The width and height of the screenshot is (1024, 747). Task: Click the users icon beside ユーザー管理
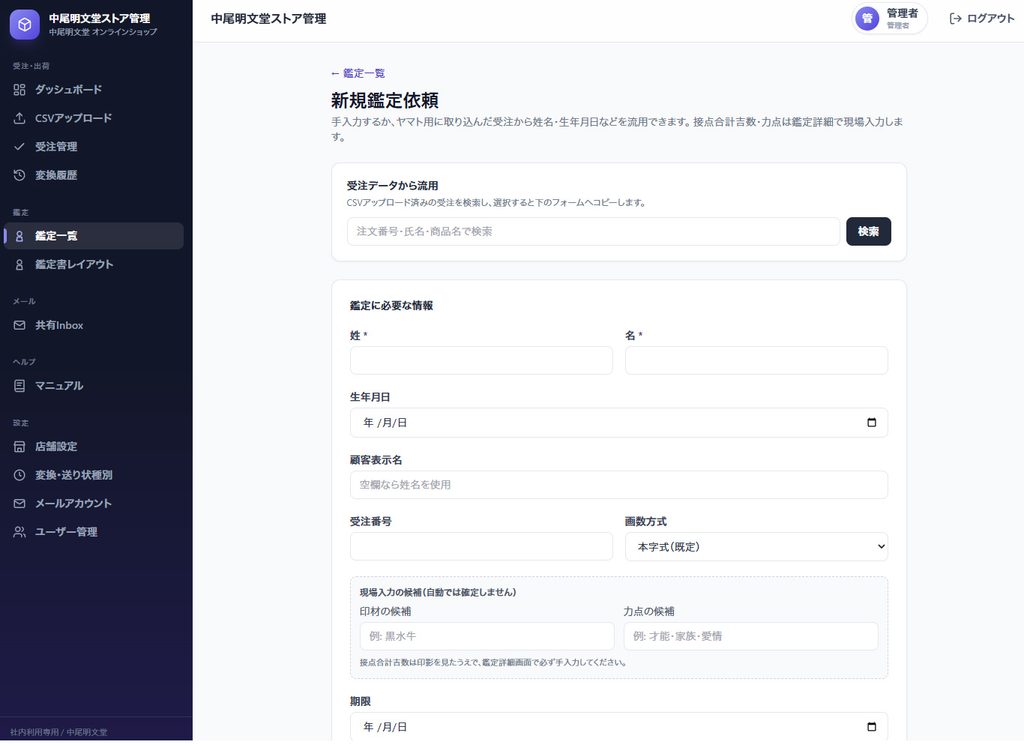click(20, 532)
